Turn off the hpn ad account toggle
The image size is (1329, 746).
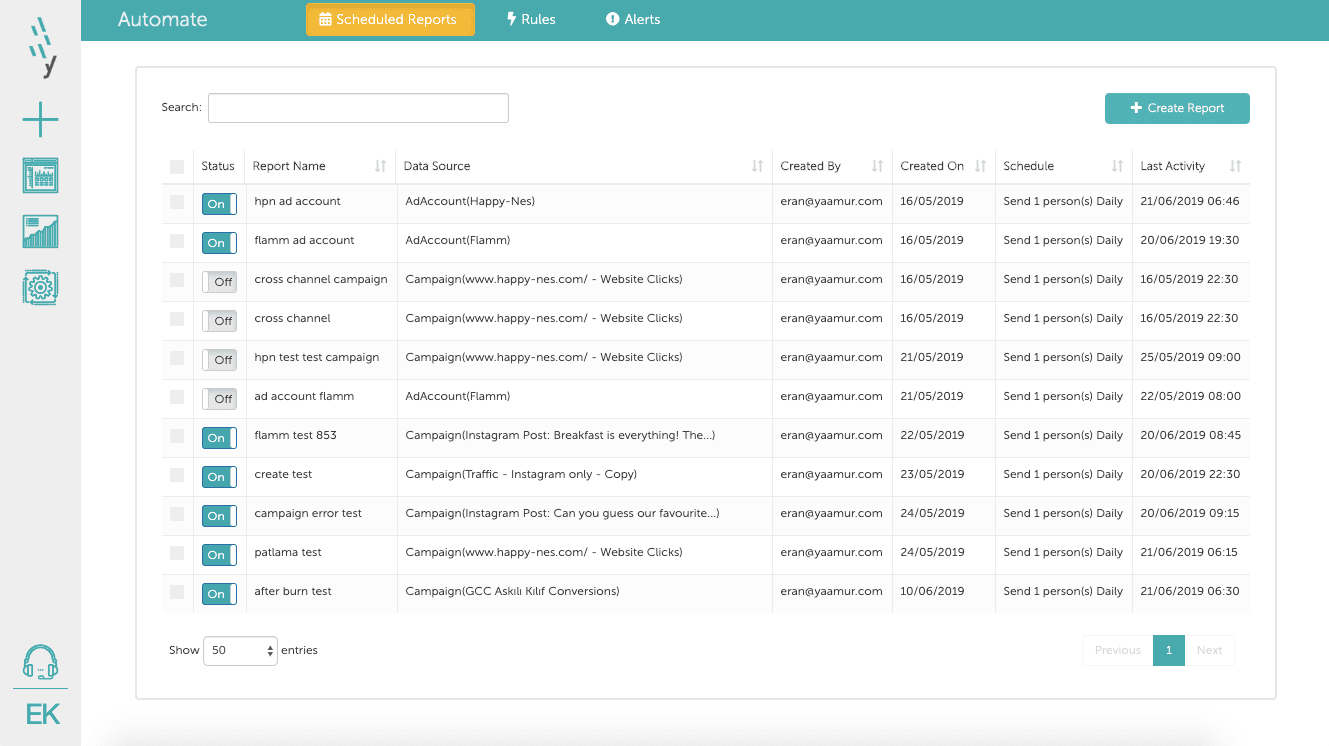[219, 204]
